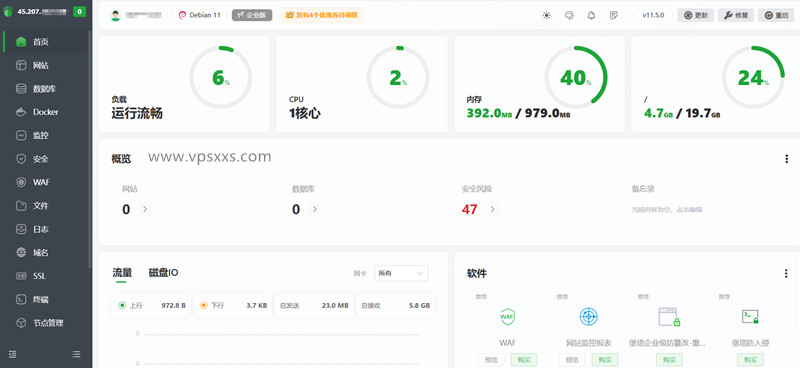Image resolution: width=800 pixels, height=368 pixels.
Task: Switch to the 磁盘IO tab
Action: 163,273
